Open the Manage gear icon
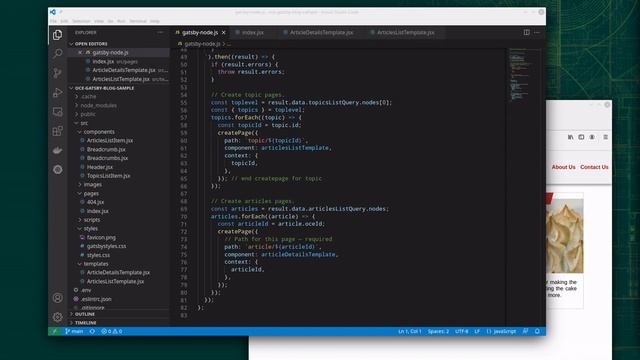 point(58,317)
